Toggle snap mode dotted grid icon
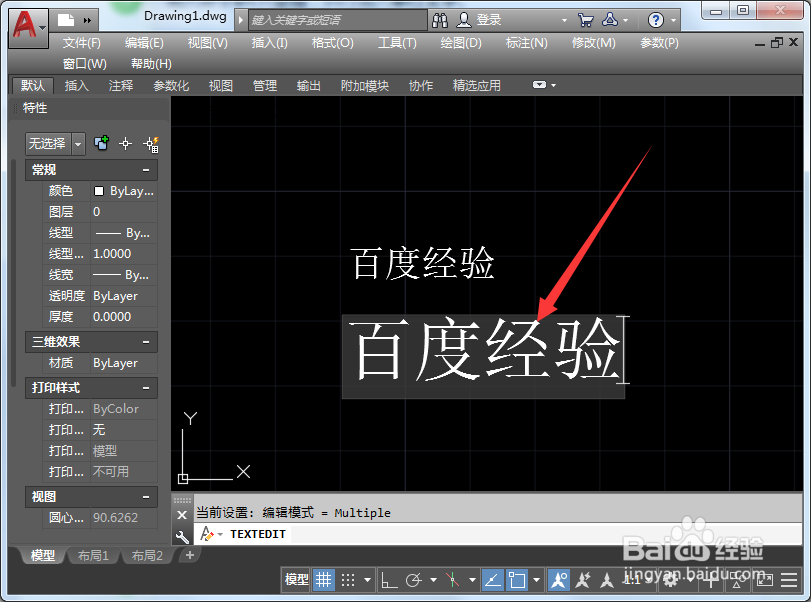811x602 pixels. (x=348, y=580)
